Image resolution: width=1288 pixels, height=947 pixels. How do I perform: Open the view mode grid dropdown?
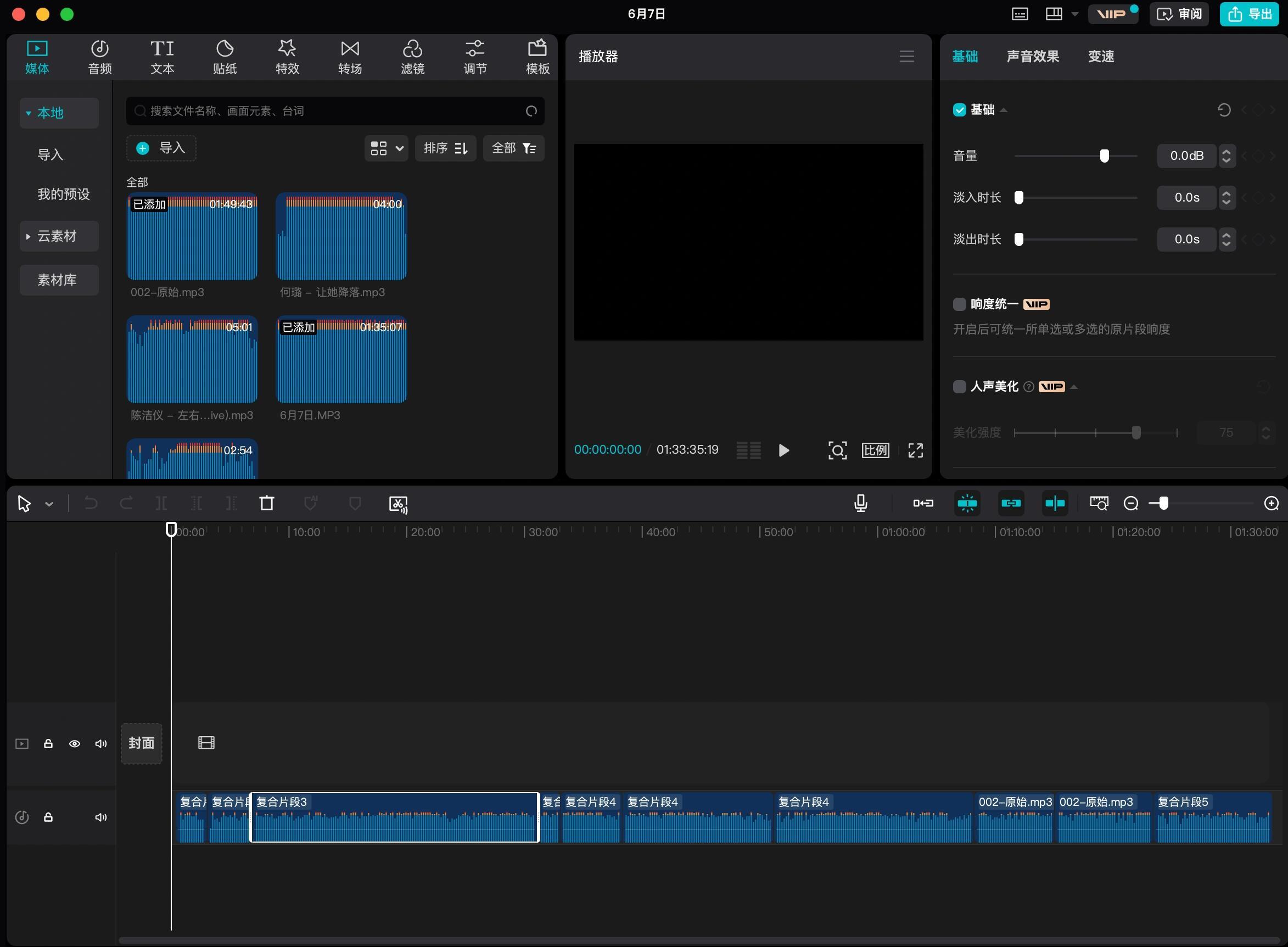pos(386,148)
